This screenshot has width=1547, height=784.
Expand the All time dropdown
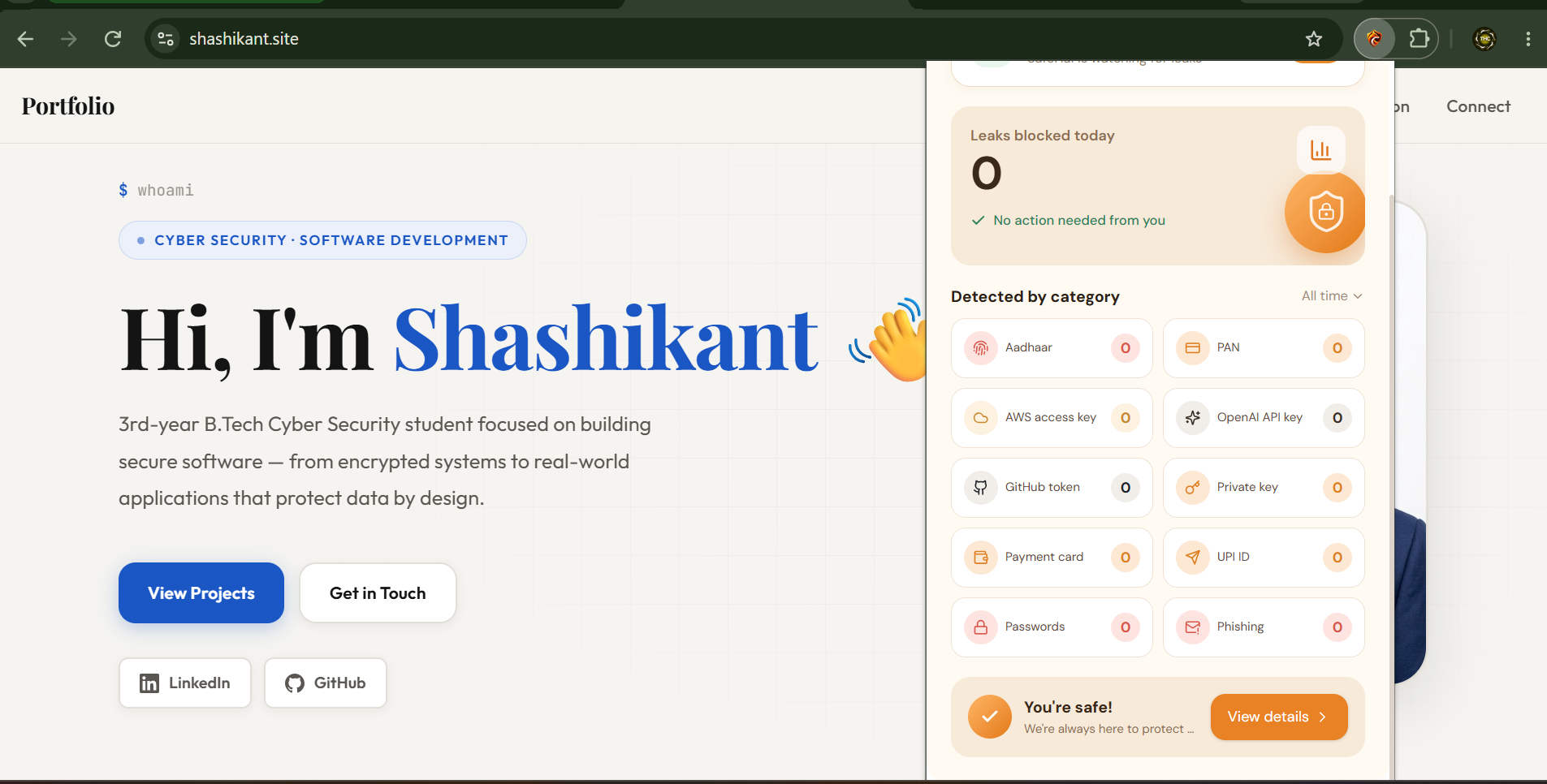(x=1332, y=296)
